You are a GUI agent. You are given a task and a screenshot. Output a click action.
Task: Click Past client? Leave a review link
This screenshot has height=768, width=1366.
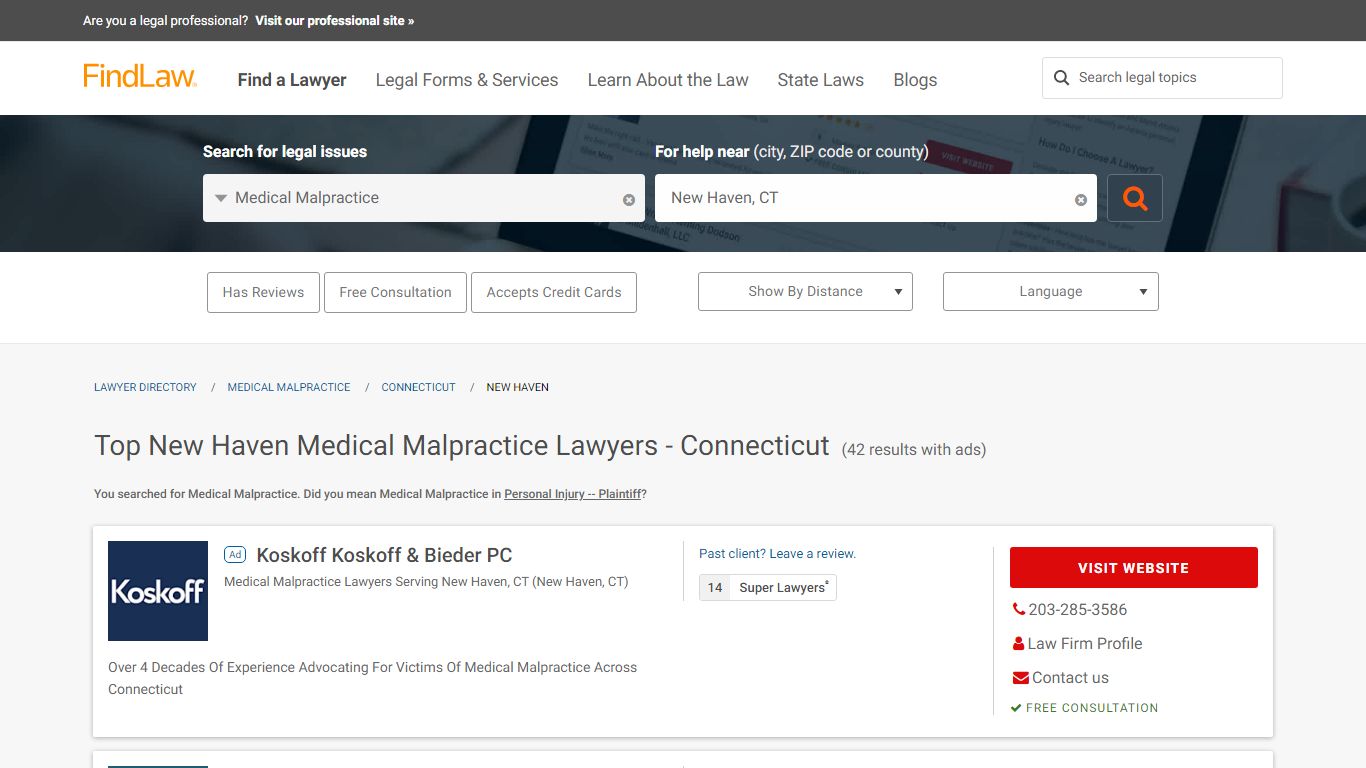tap(777, 554)
